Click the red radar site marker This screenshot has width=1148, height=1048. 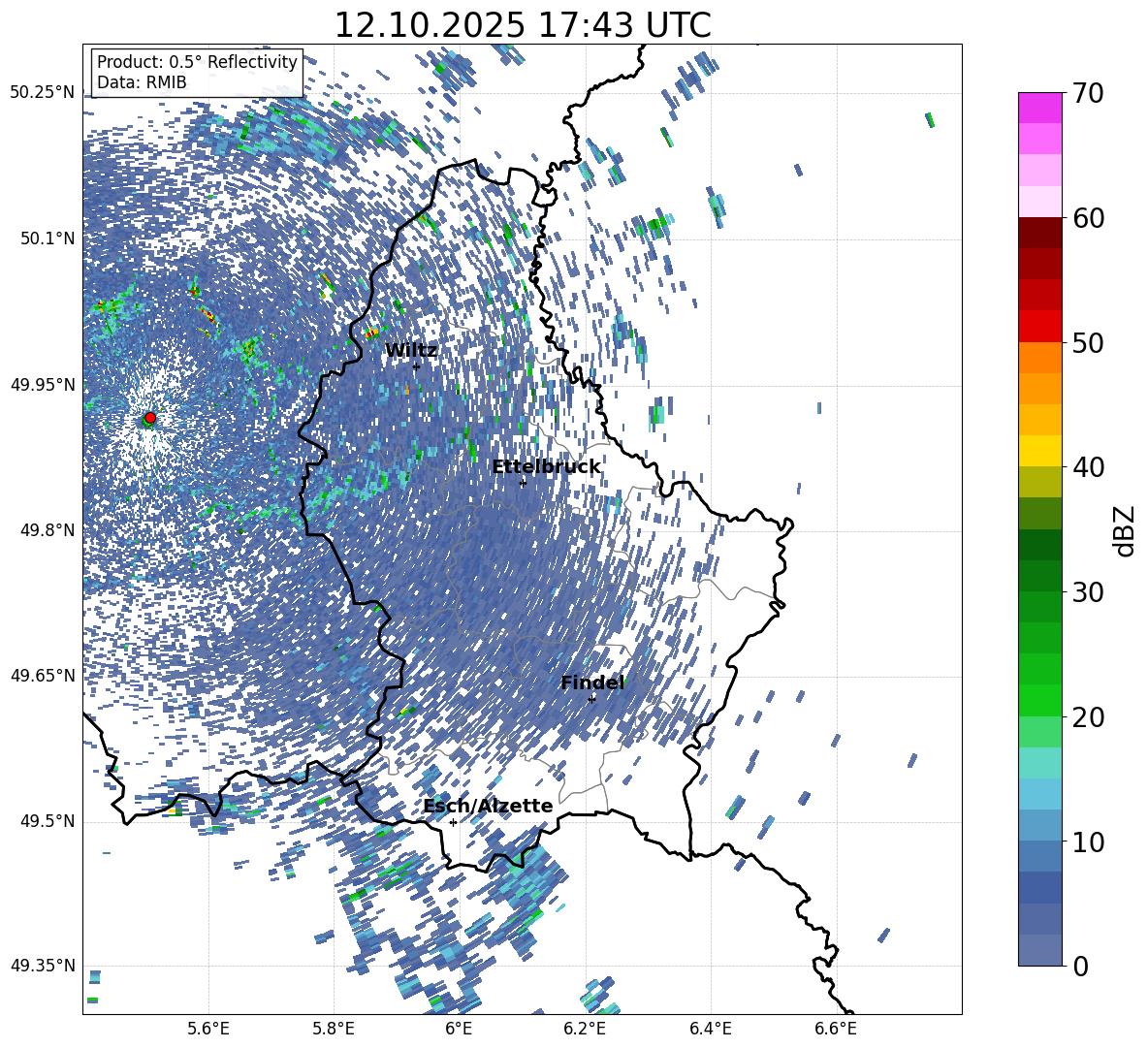[x=150, y=418]
